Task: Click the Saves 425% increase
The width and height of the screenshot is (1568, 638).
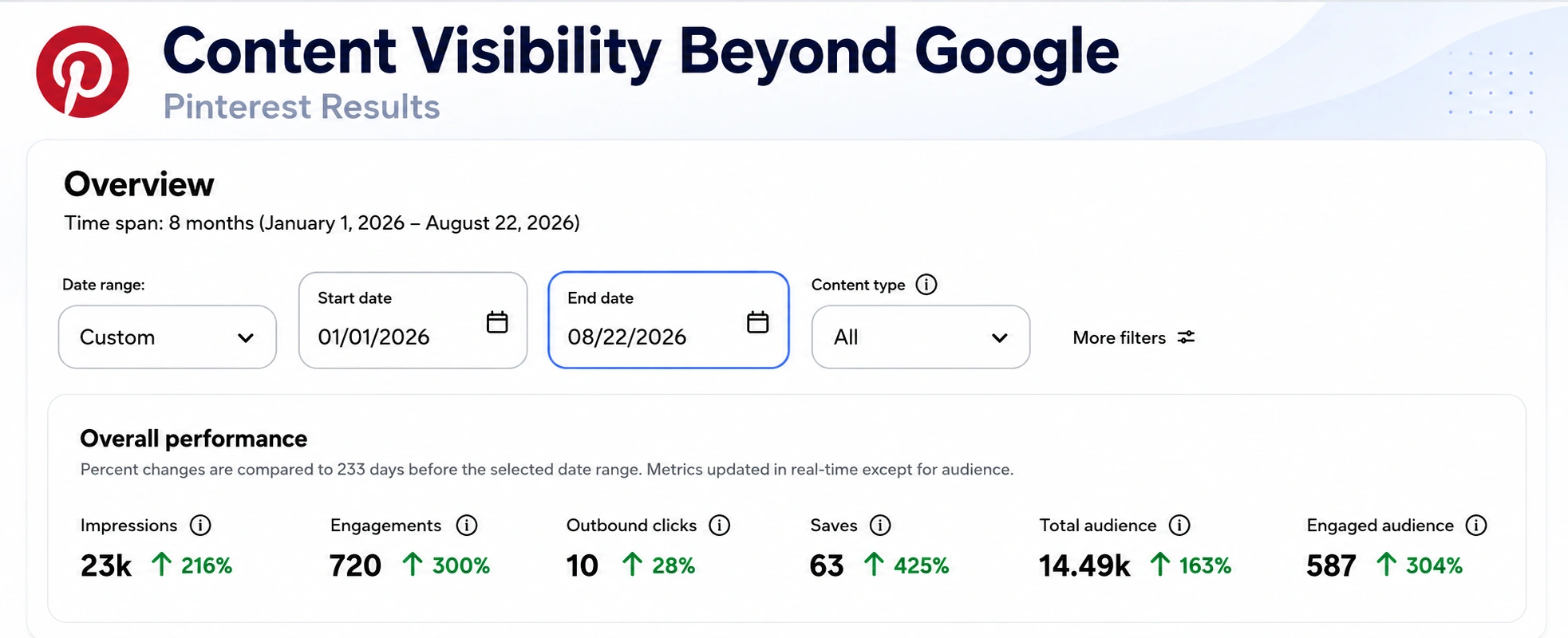Action: click(906, 565)
